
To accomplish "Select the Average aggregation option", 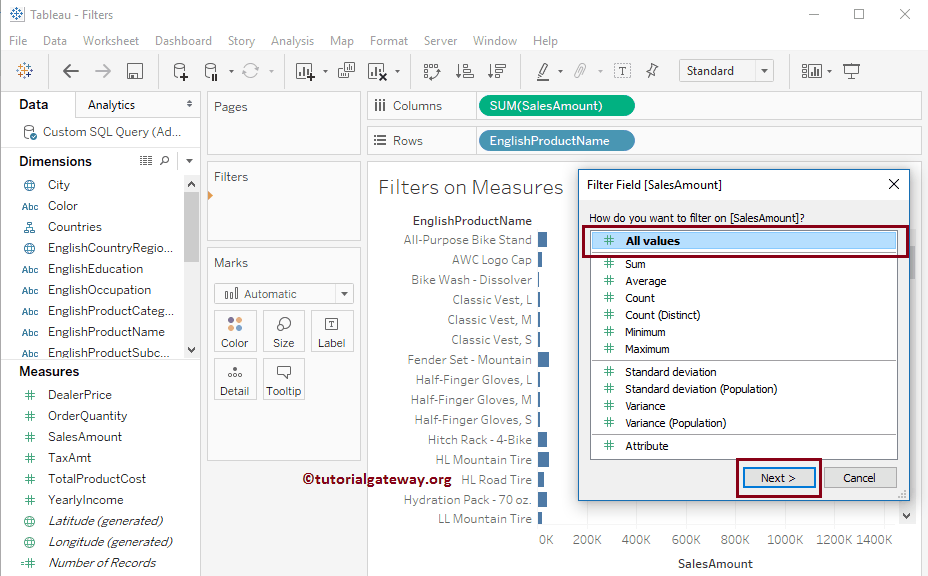I will (x=645, y=281).
